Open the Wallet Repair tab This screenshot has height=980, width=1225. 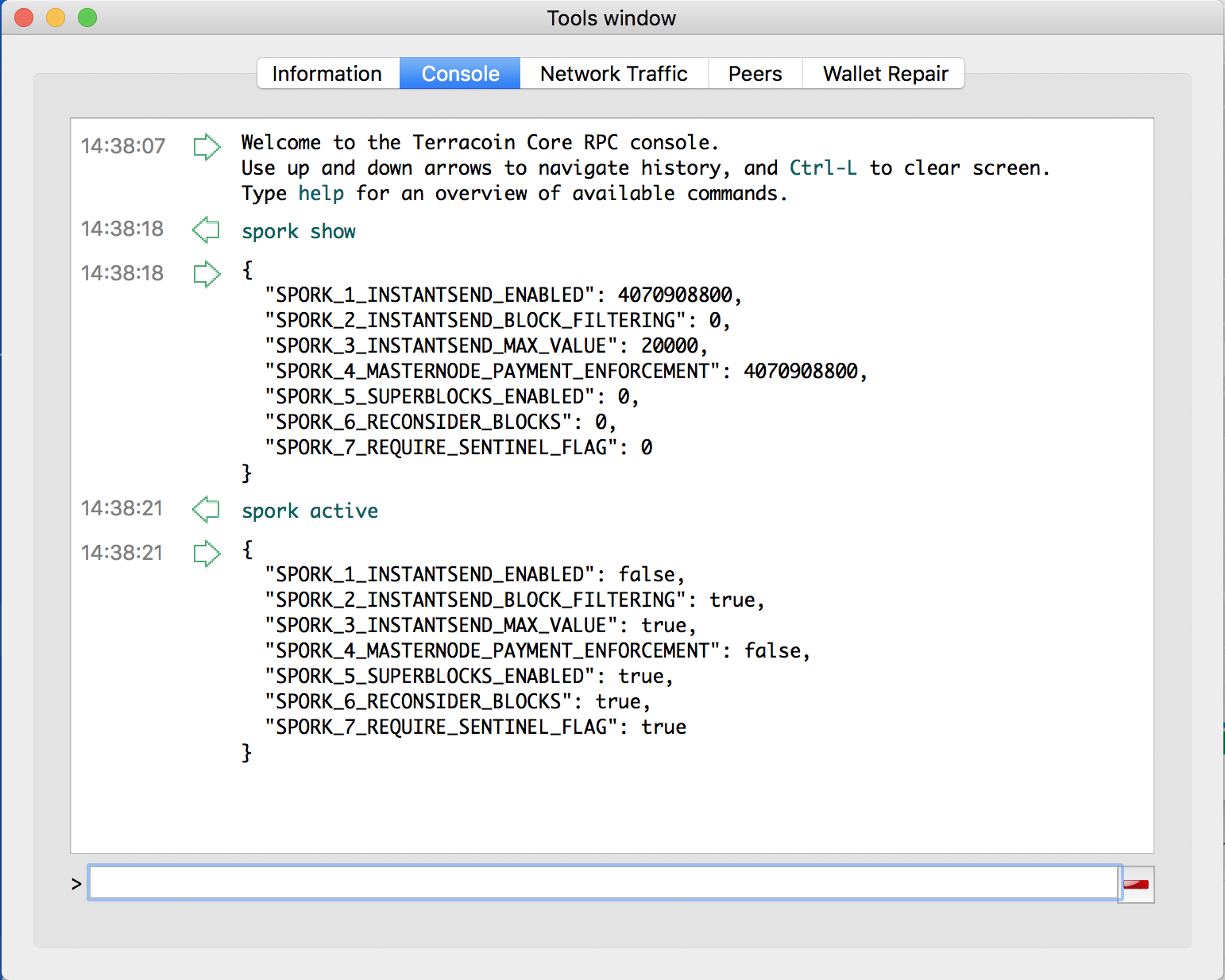pyautogui.click(x=884, y=74)
